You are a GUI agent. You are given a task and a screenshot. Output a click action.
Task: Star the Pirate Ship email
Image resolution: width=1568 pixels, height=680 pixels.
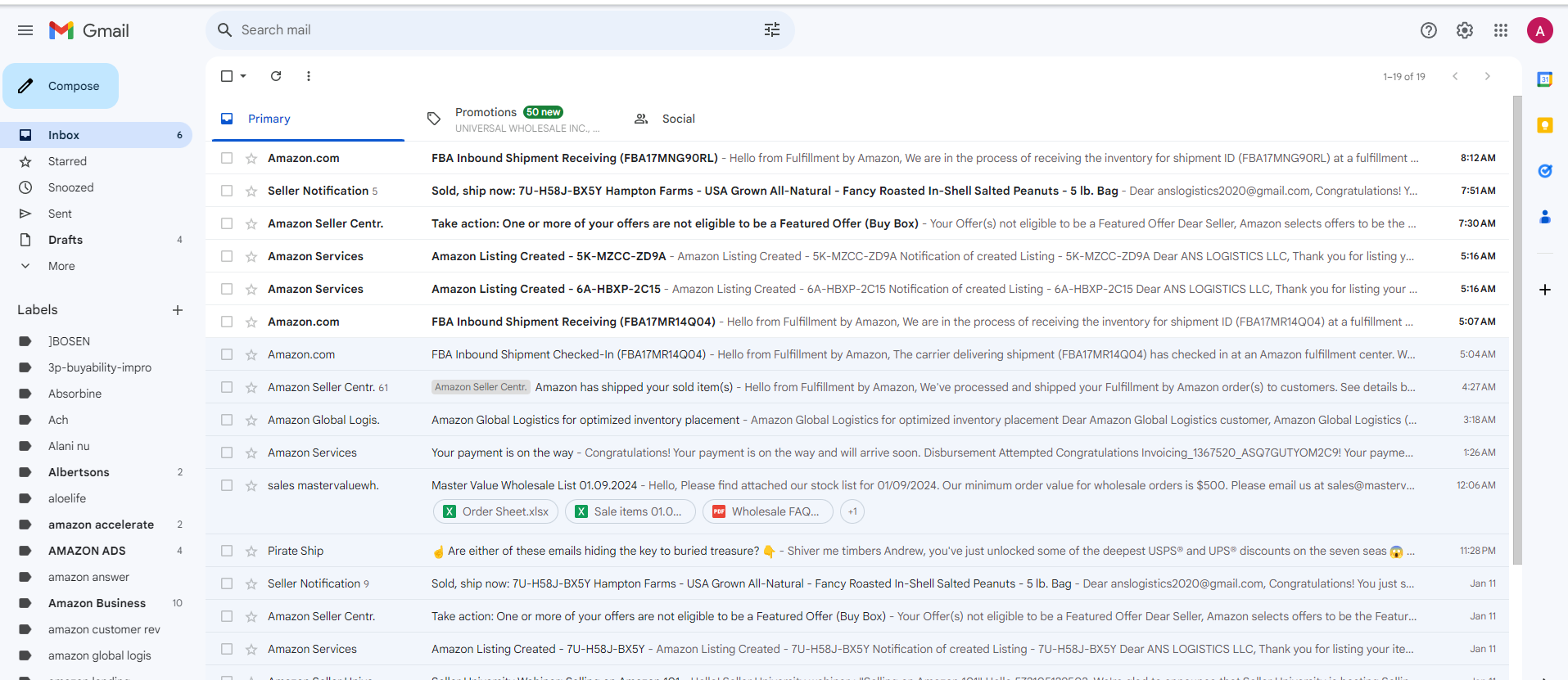click(x=251, y=551)
